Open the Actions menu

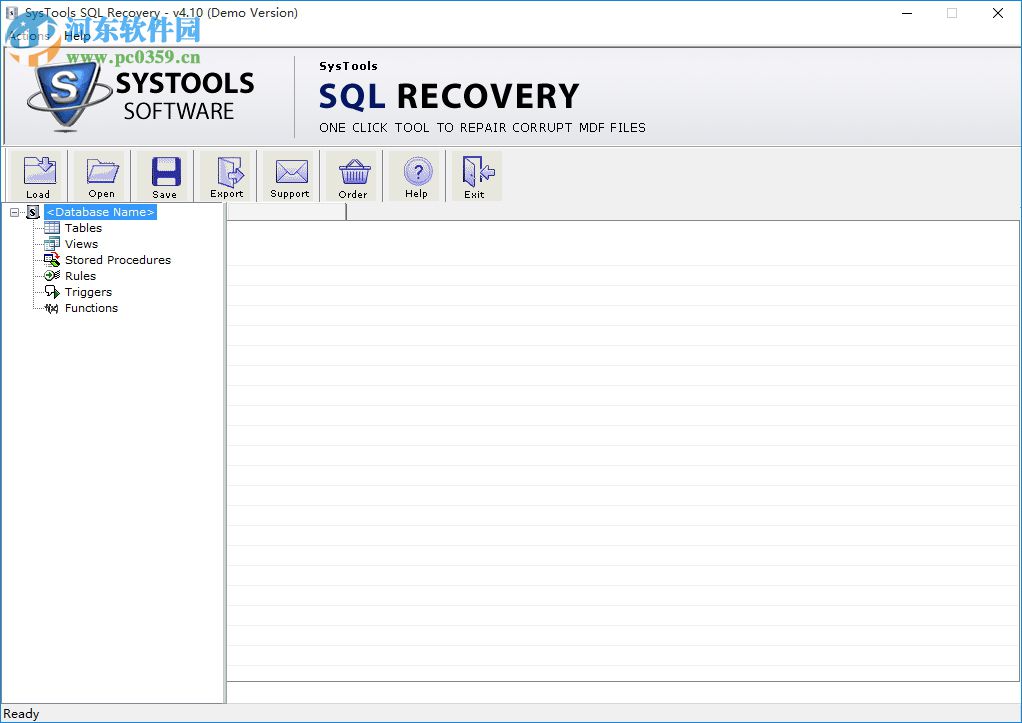pos(28,35)
